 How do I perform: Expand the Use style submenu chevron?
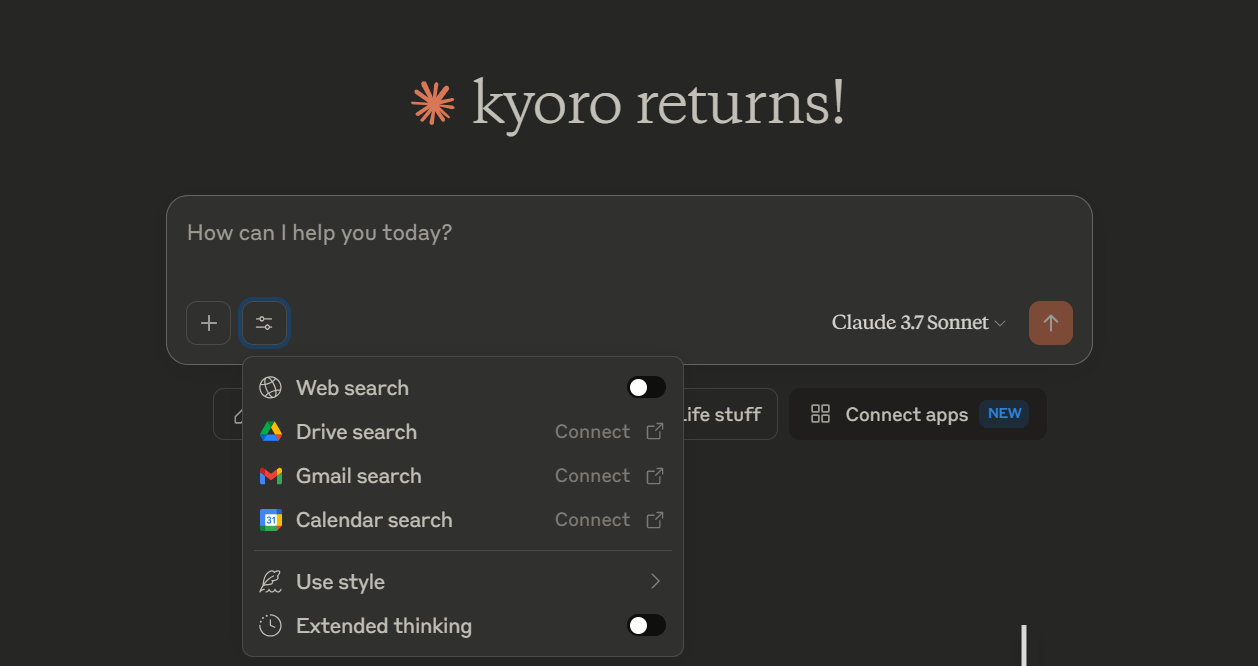[655, 582]
